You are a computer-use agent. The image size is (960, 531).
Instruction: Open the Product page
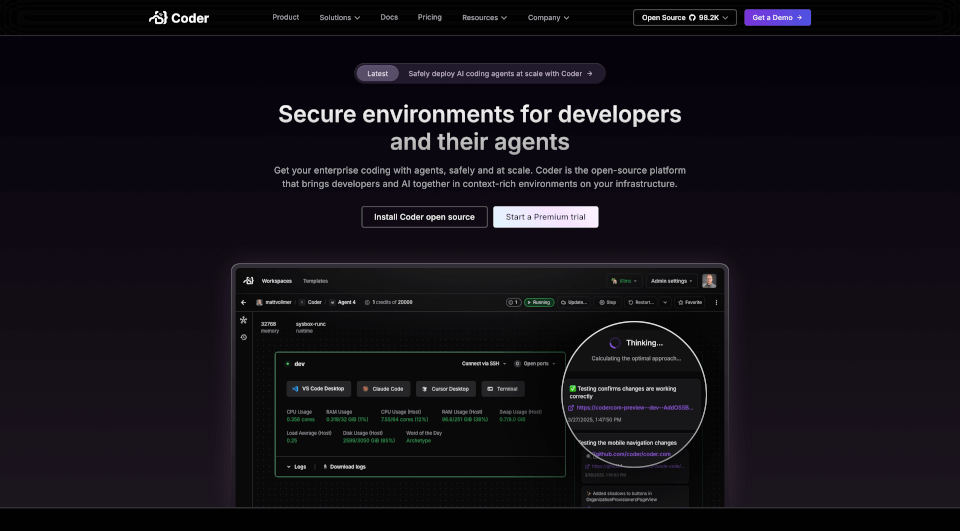coord(285,17)
